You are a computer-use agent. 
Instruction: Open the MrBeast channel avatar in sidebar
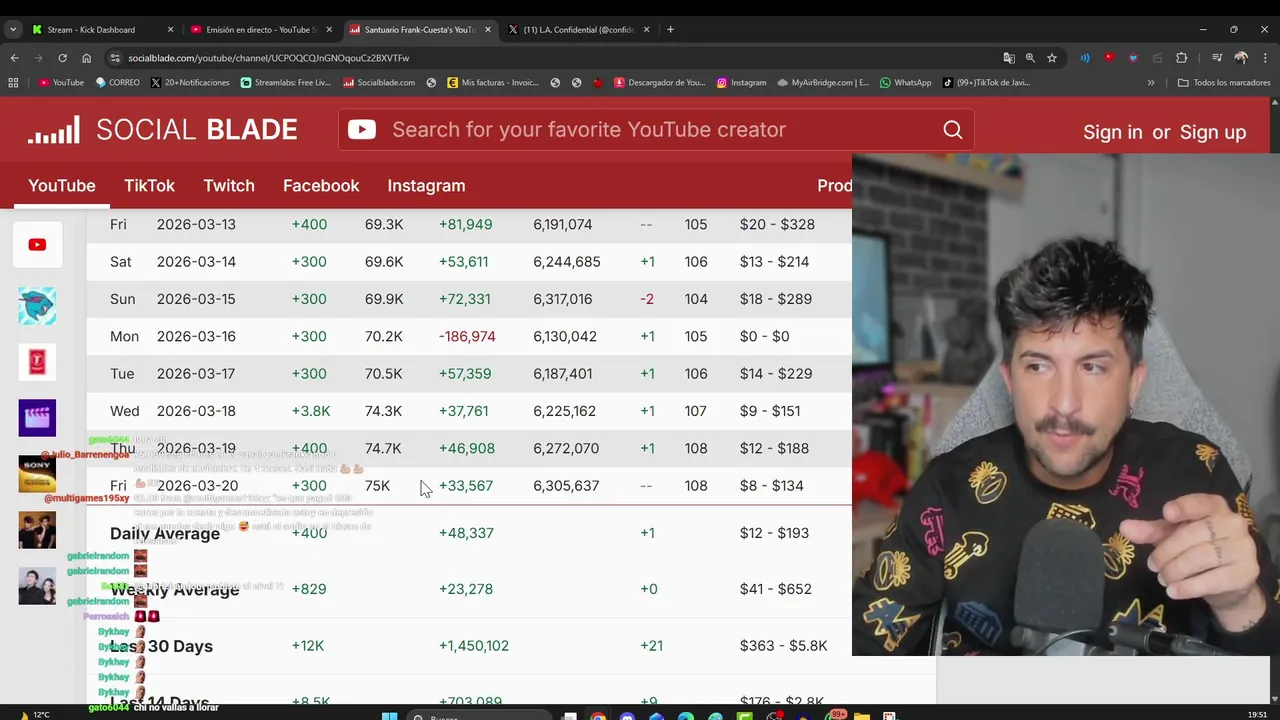(37, 306)
